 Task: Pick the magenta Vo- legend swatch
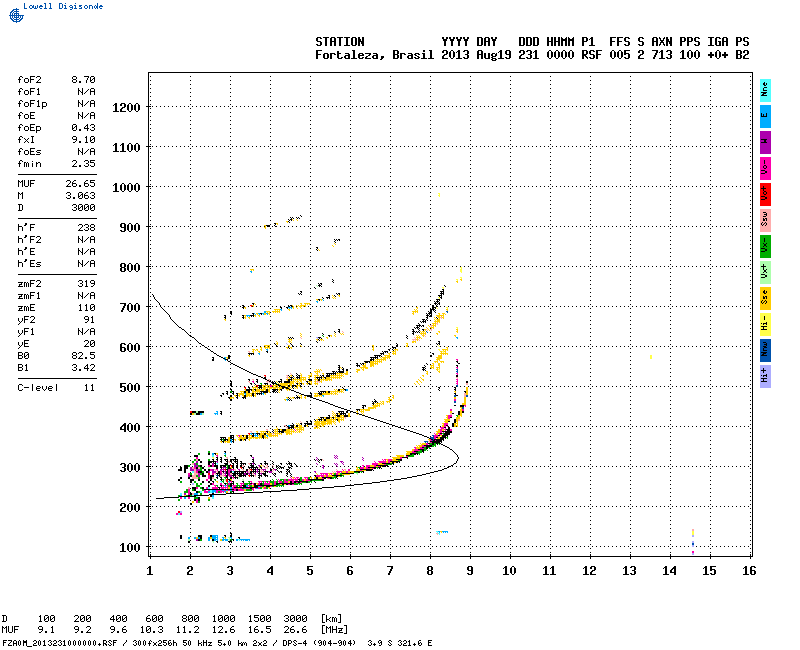pyautogui.click(x=765, y=168)
